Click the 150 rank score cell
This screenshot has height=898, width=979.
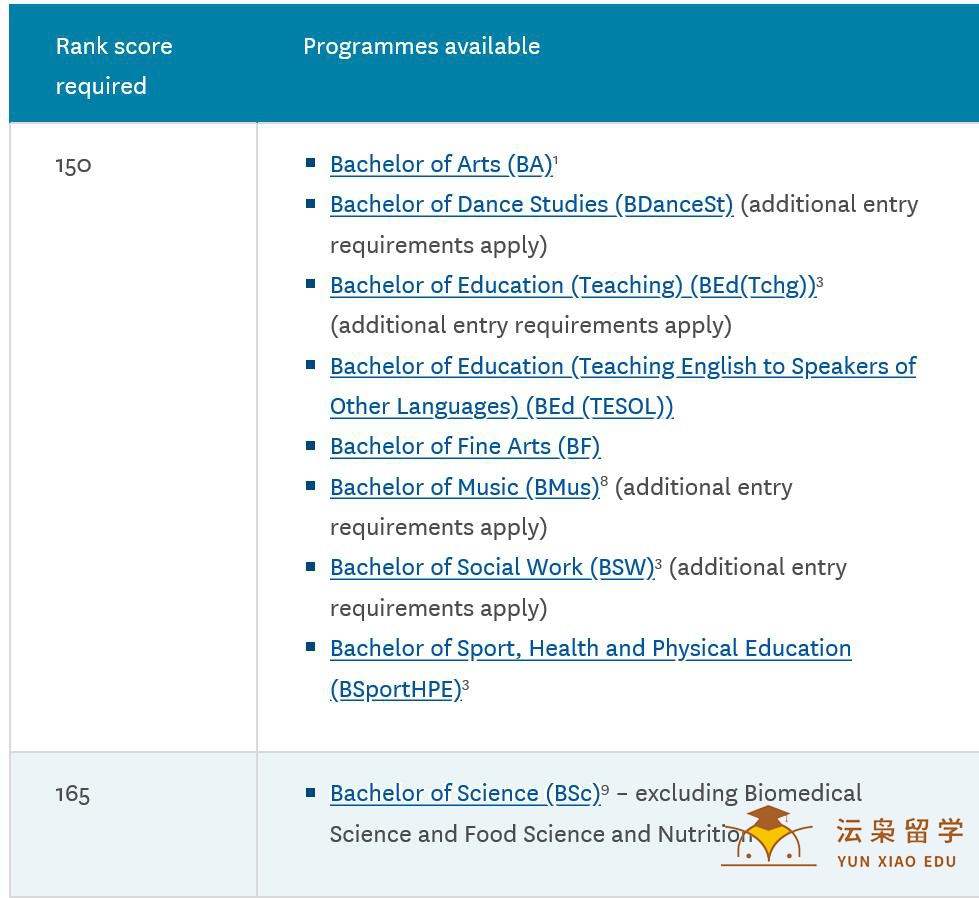click(x=73, y=165)
